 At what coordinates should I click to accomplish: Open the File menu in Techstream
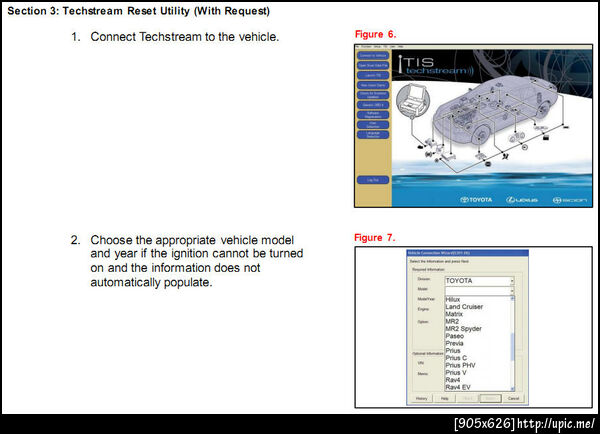[357, 47]
